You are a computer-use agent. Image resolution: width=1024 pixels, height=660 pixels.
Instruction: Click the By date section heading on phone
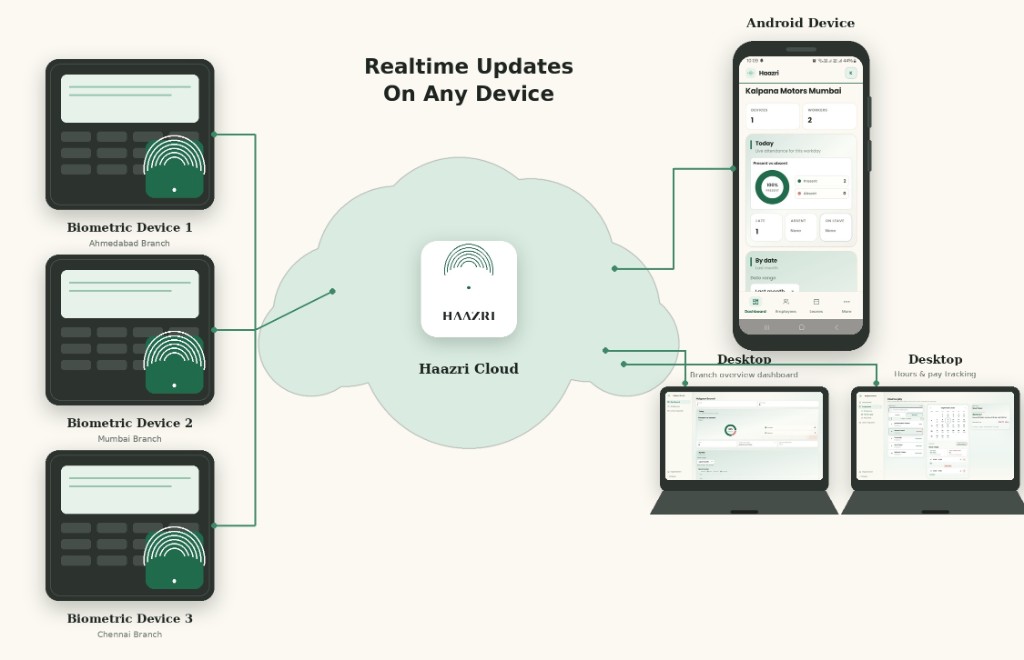tap(766, 260)
